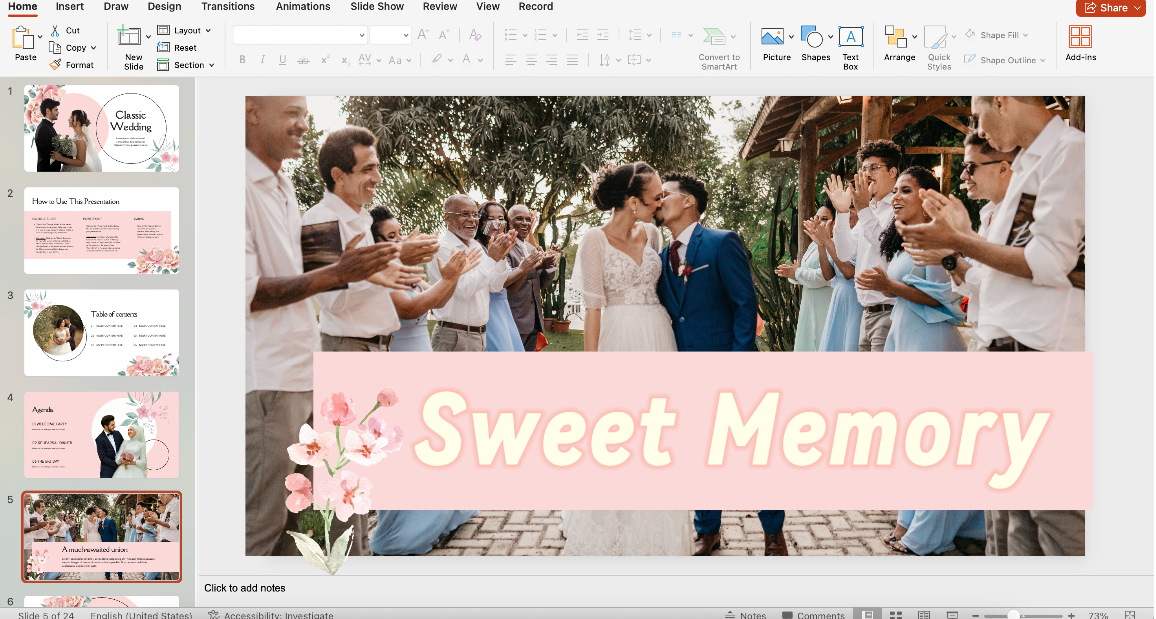
Task: Open the Record tab
Action: 535,7
